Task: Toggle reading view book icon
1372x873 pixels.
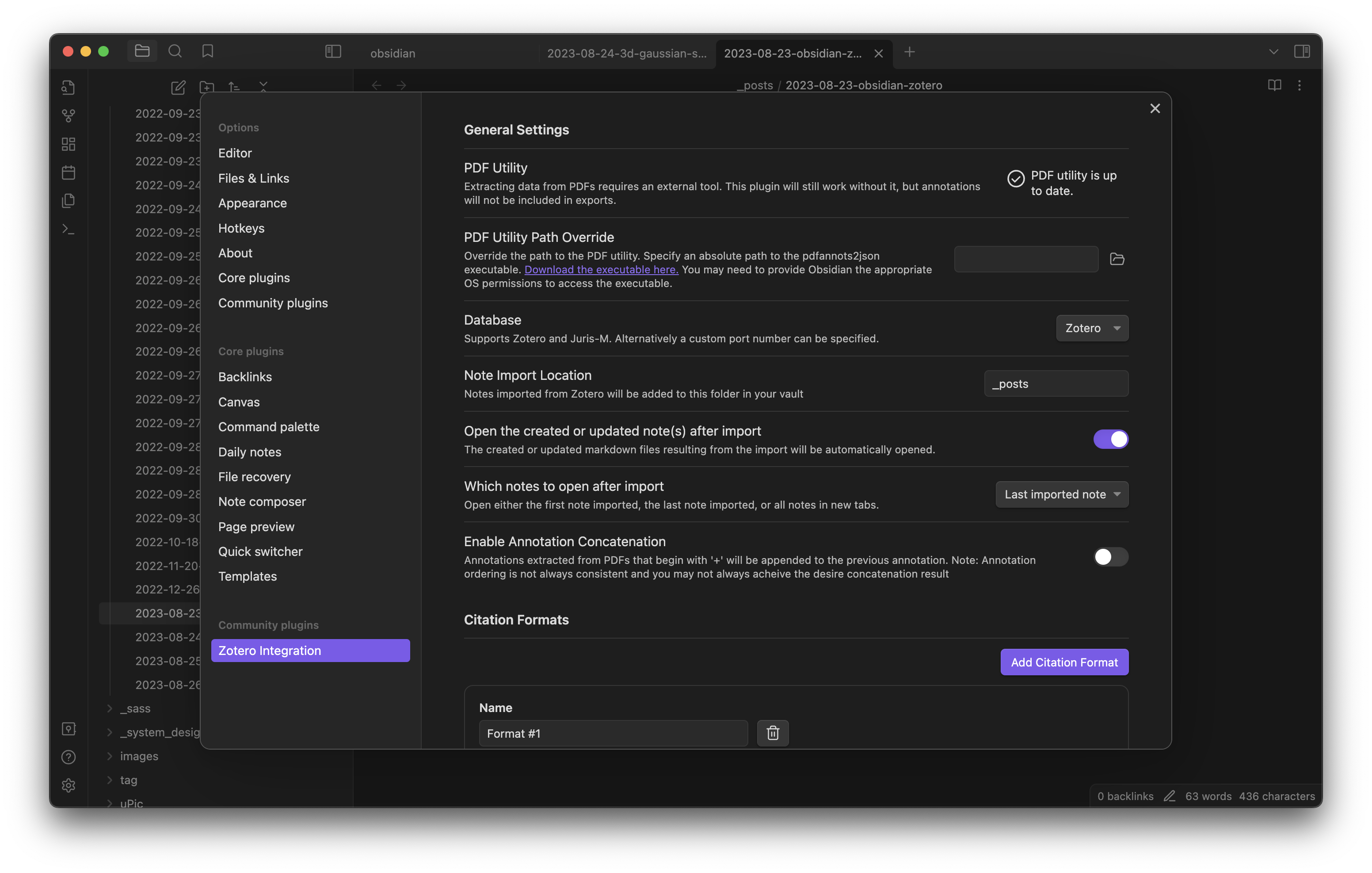Action: (1274, 85)
